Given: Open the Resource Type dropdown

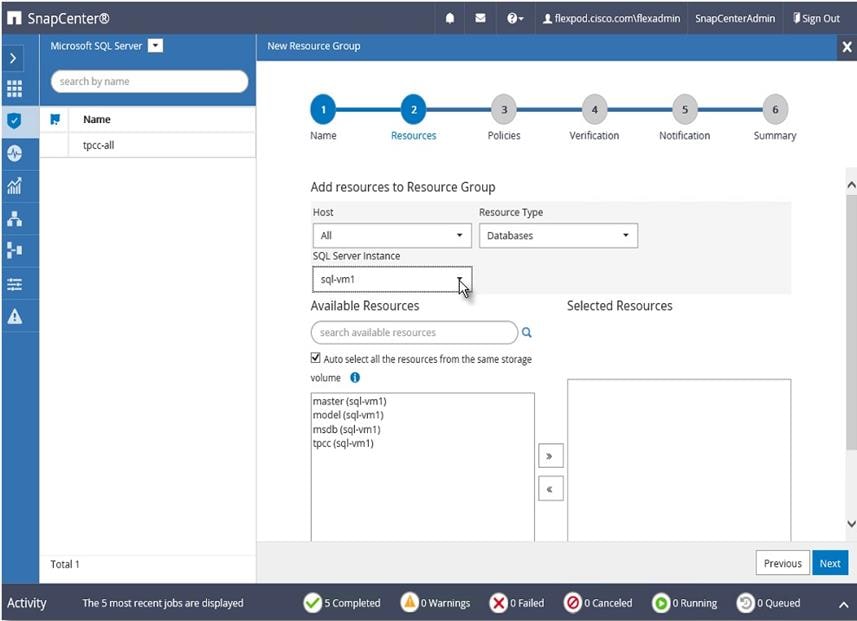Looking at the screenshot, I should point(558,236).
